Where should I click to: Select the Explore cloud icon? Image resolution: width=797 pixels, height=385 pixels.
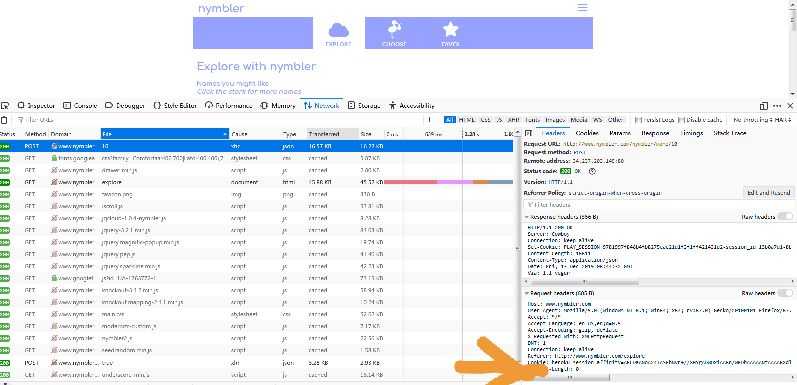click(x=339, y=30)
